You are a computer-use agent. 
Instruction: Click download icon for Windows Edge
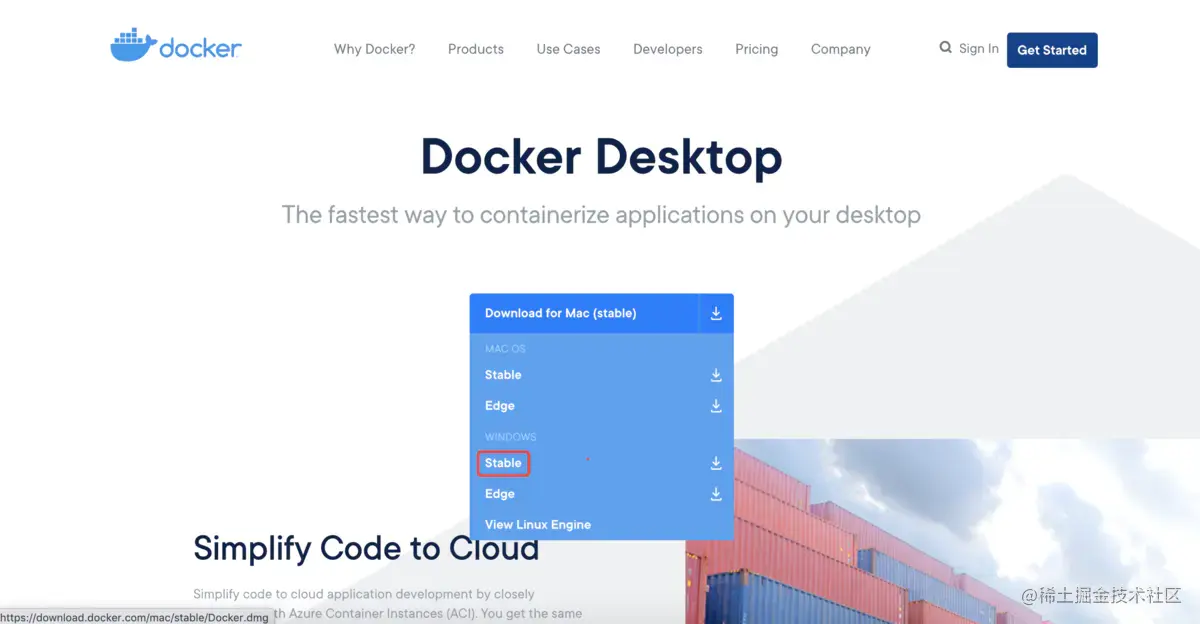point(716,494)
